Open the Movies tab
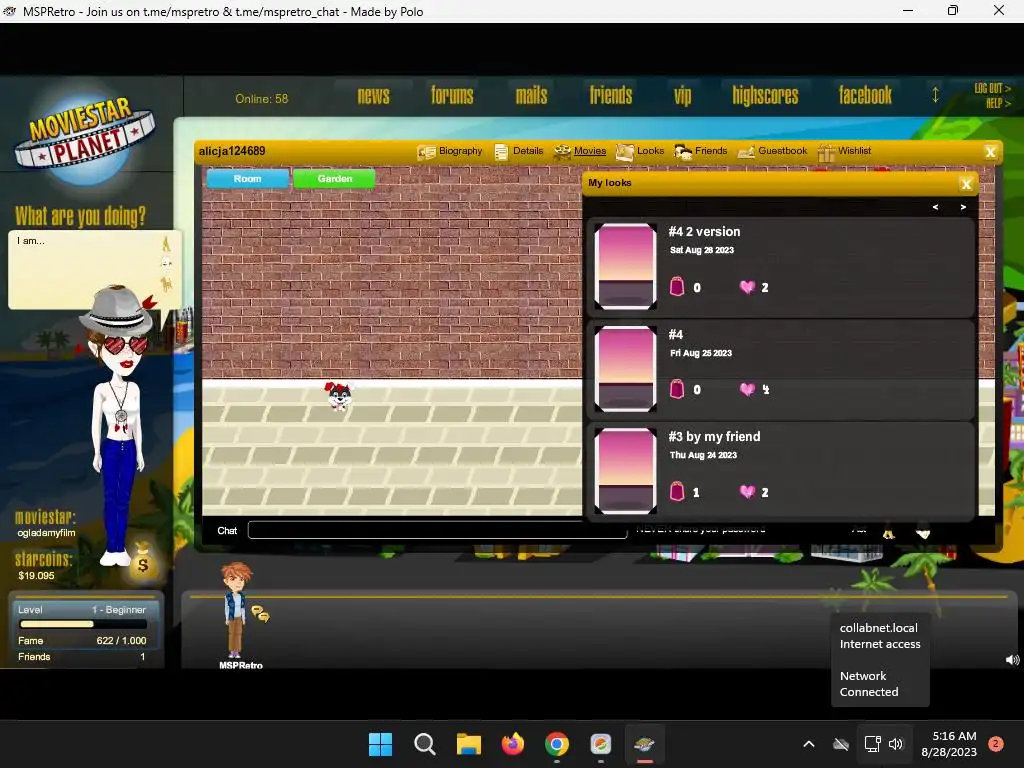Screen dimensions: 1024x768 (580, 152)
